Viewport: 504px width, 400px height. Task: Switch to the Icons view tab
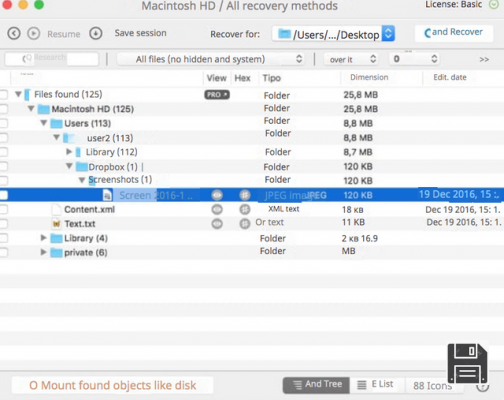[432, 386]
